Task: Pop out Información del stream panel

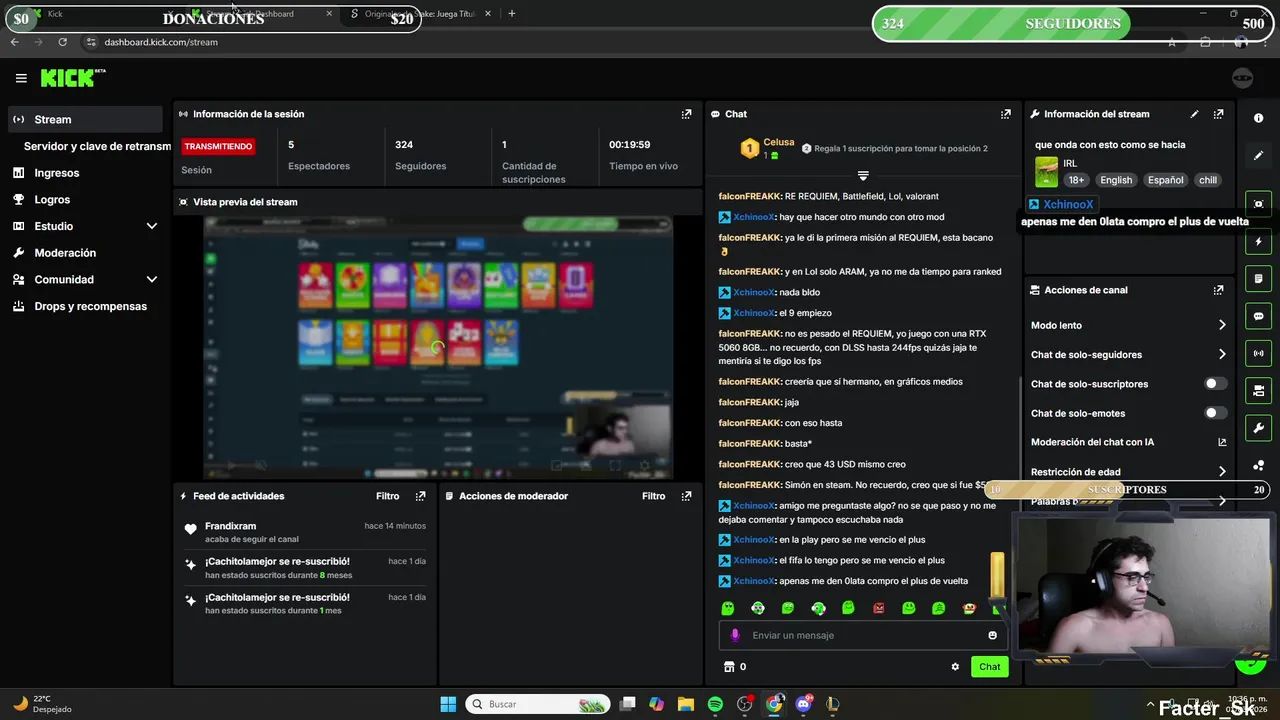Action: 1218,114
